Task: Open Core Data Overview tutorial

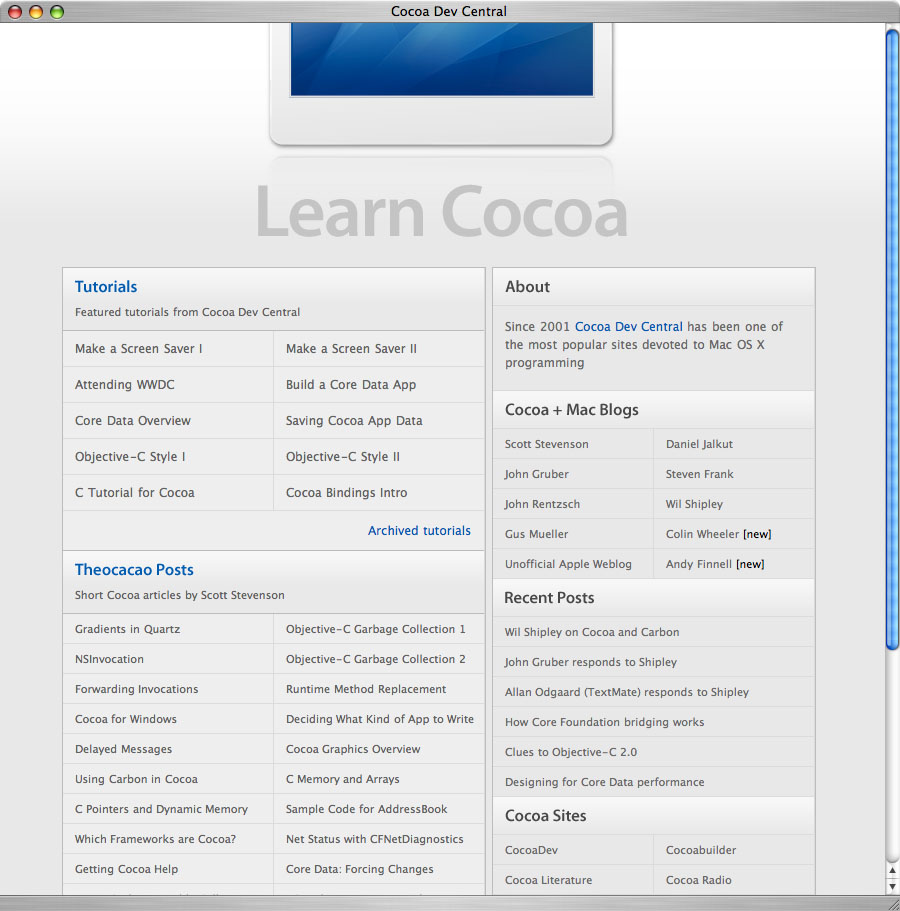Action: (132, 421)
